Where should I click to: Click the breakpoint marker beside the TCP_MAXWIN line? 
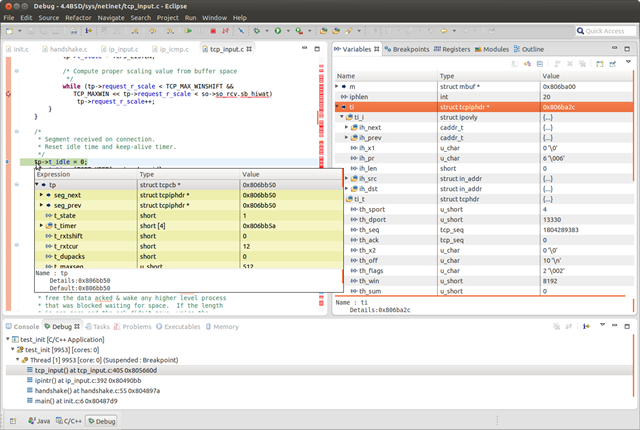click(x=8, y=94)
